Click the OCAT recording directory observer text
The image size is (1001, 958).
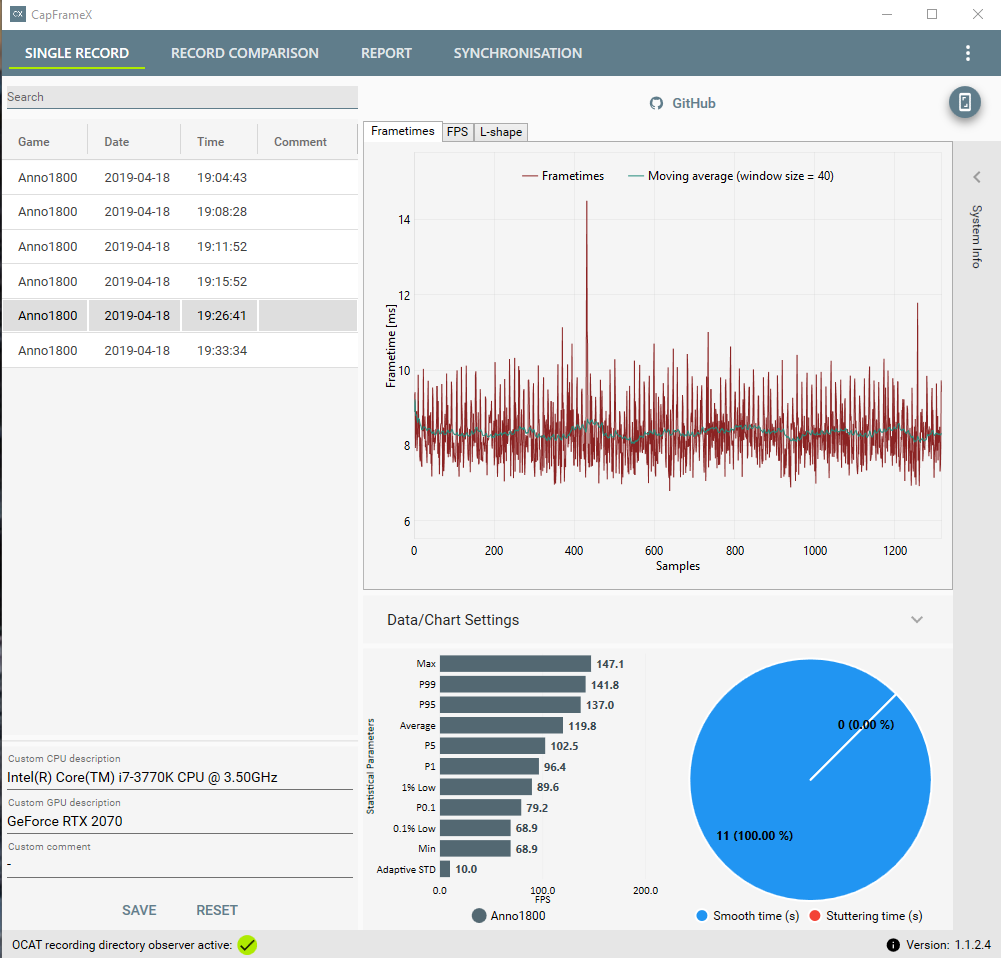(122, 945)
